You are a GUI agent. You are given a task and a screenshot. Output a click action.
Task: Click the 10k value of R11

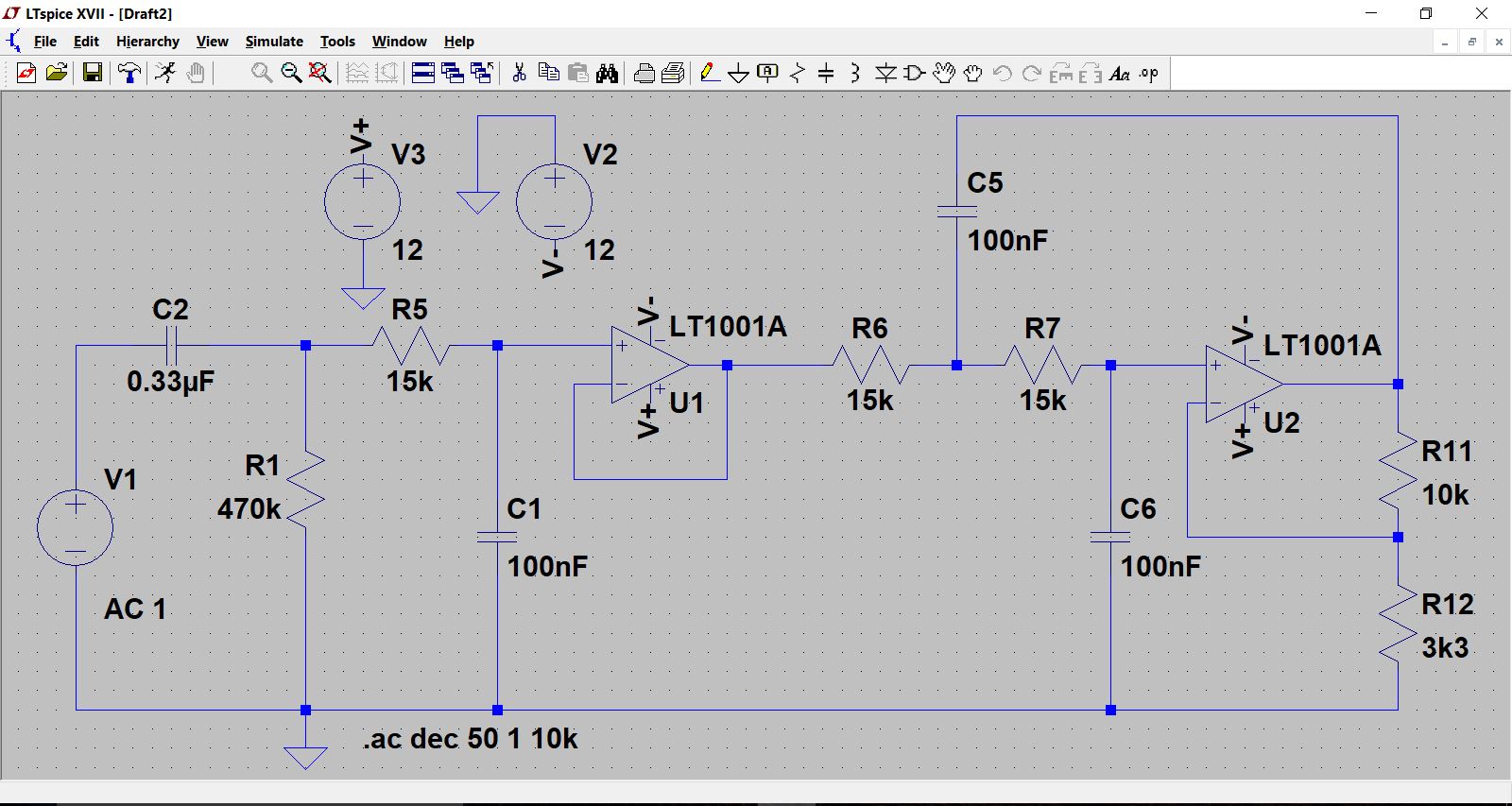point(1446,494)
